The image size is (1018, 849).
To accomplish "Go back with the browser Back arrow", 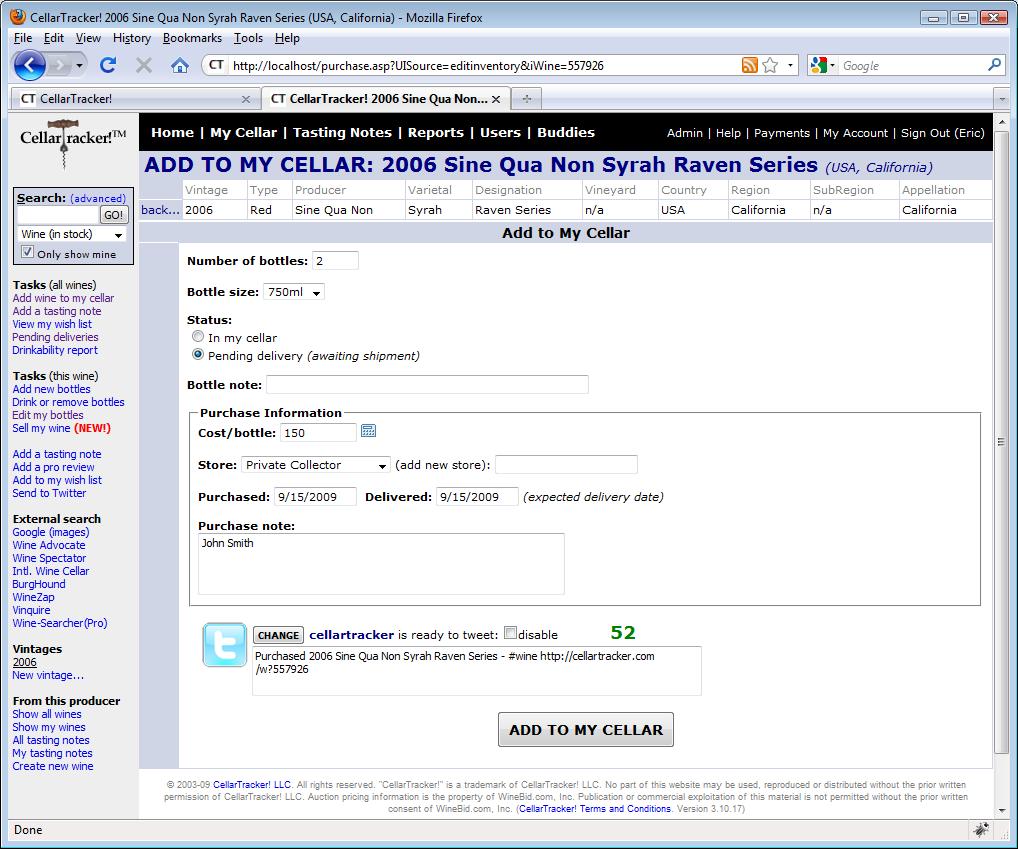I will point(29,65).
